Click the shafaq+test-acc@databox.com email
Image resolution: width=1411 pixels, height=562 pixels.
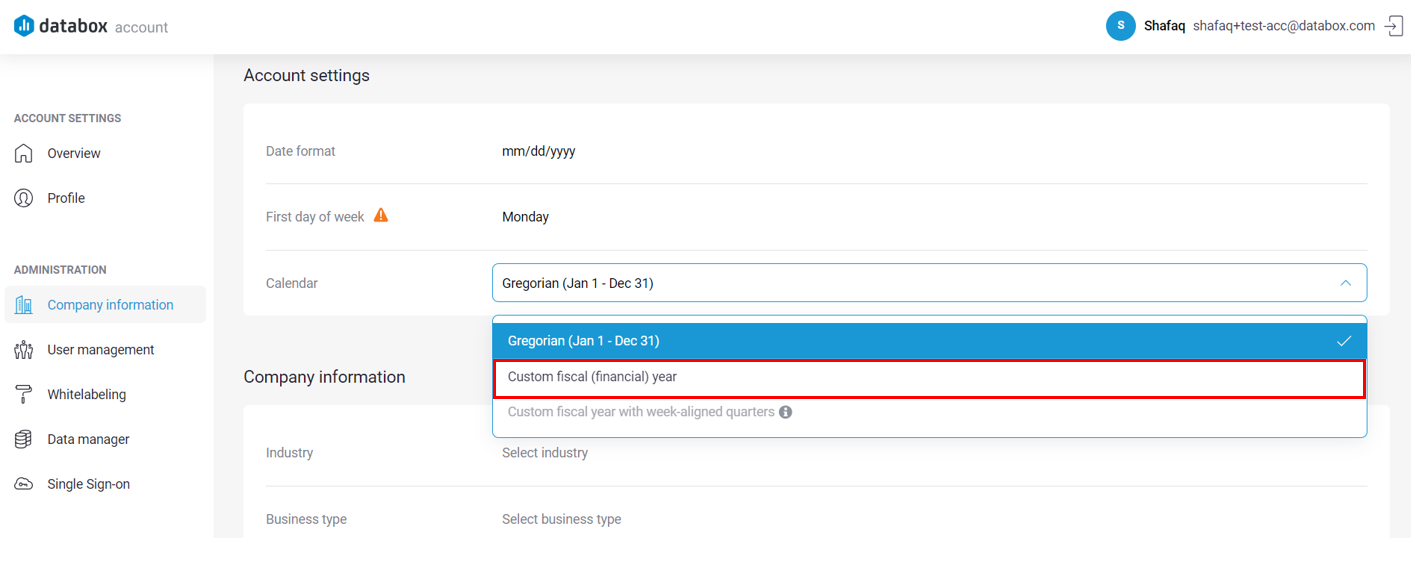click(1283, 26)
